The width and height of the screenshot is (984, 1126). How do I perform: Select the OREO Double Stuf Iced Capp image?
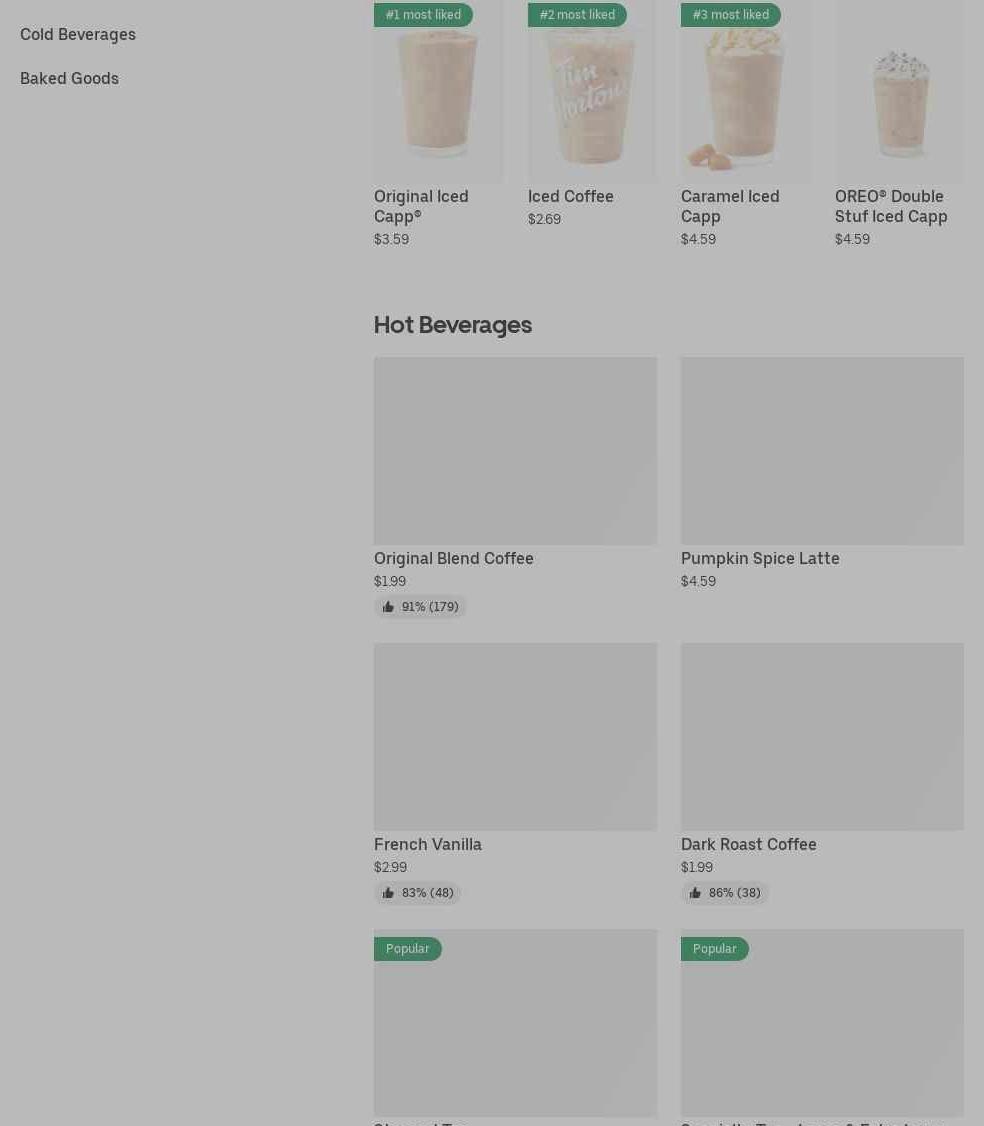(899, 91)
